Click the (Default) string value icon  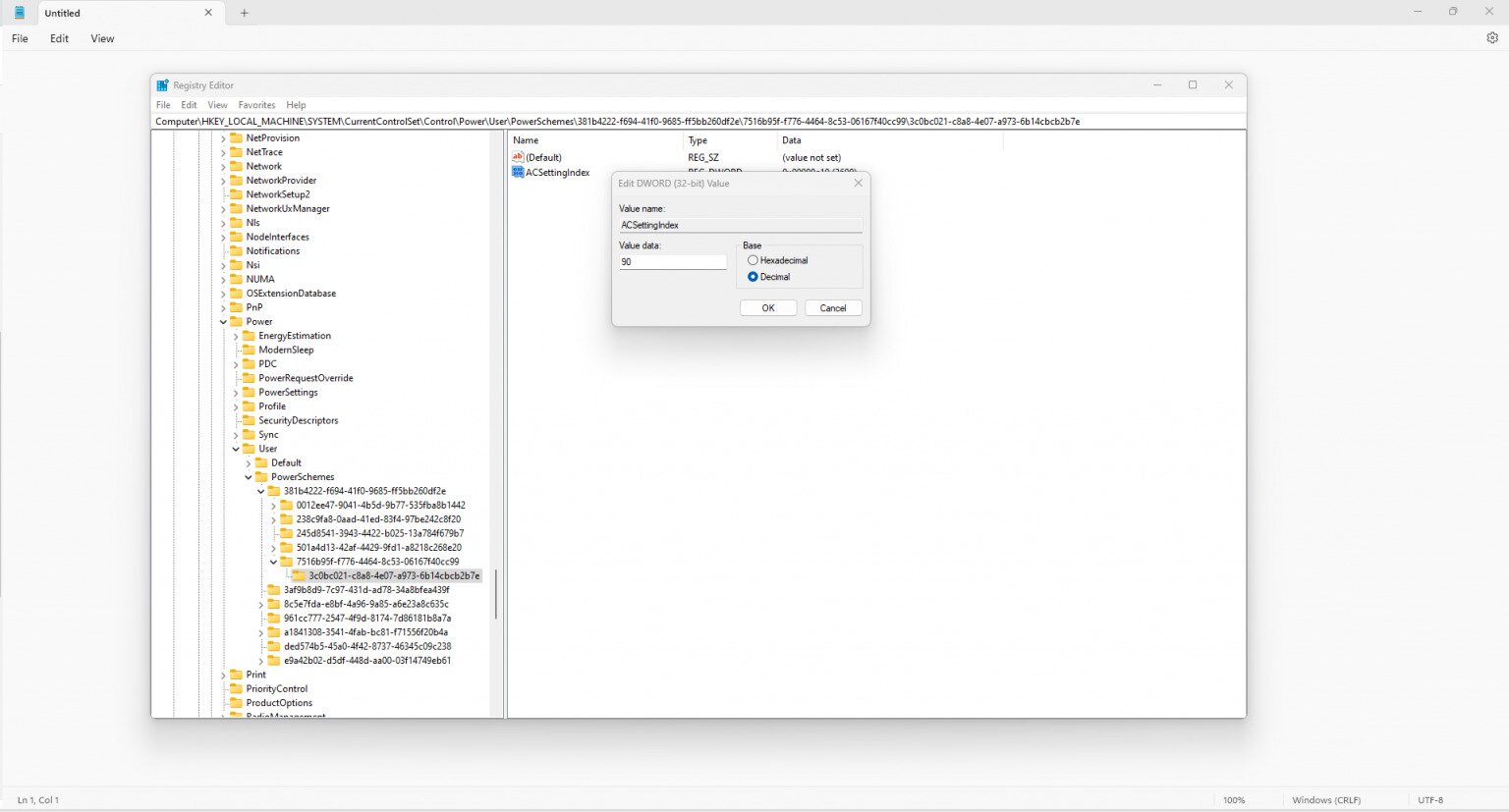click(x=518, y=157)
